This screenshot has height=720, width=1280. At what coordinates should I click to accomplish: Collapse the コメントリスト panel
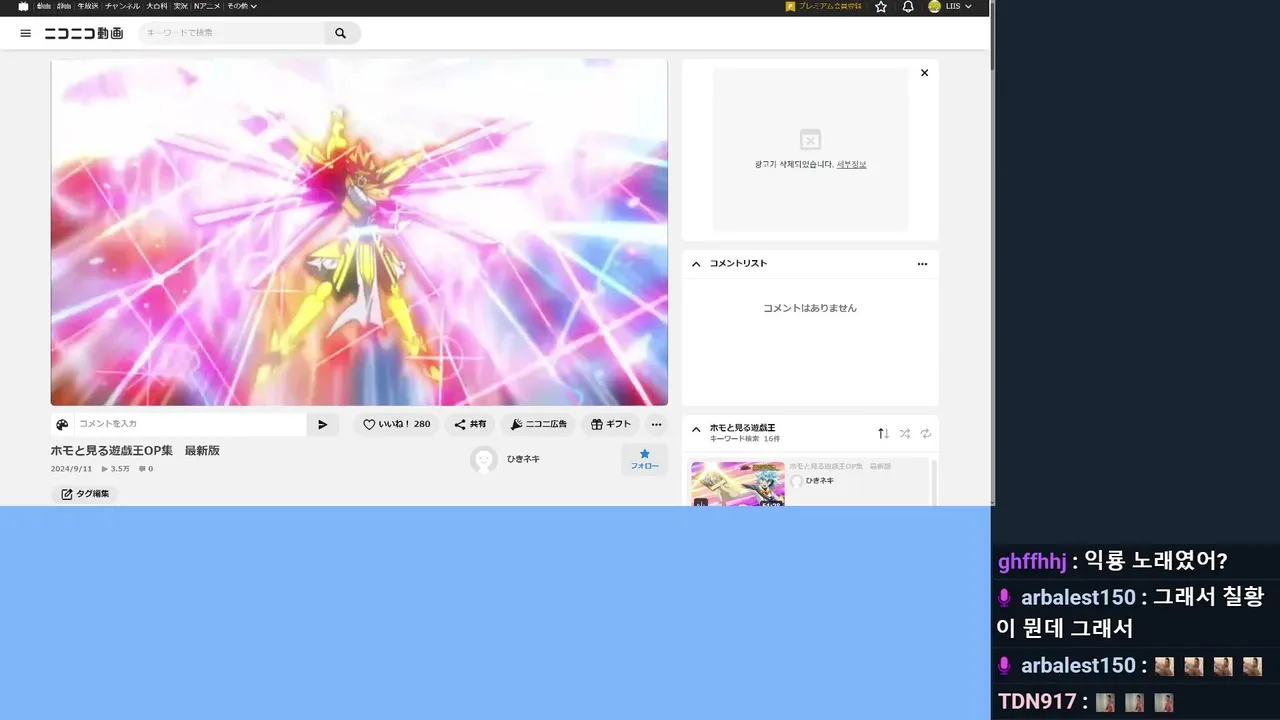point(696,264)
